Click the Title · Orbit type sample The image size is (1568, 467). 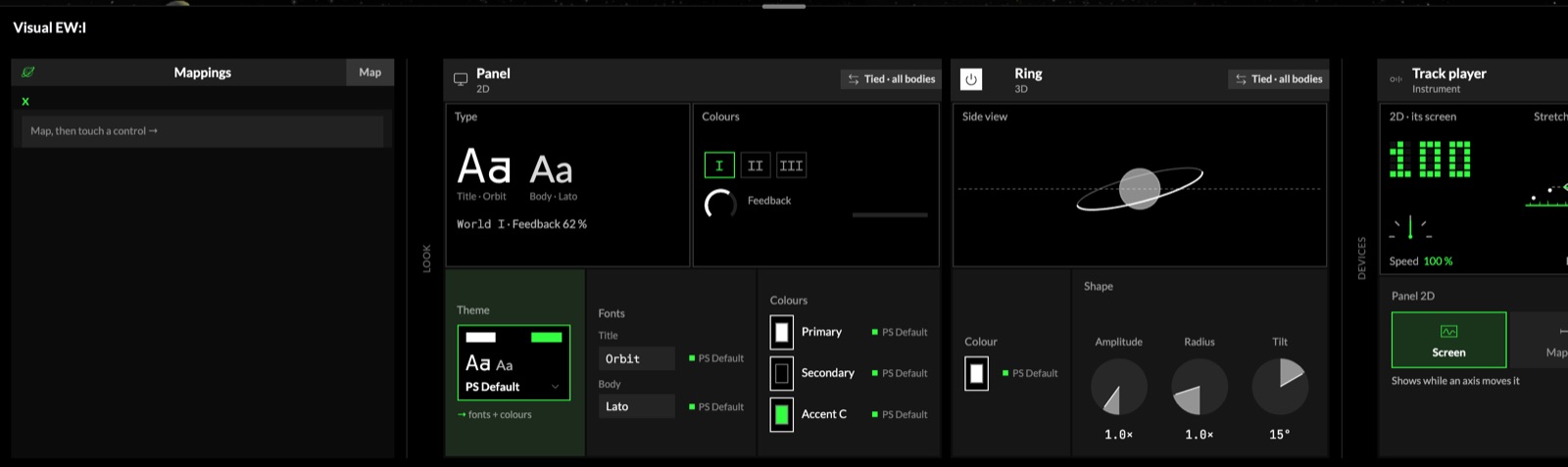click(x=483, y=174)
